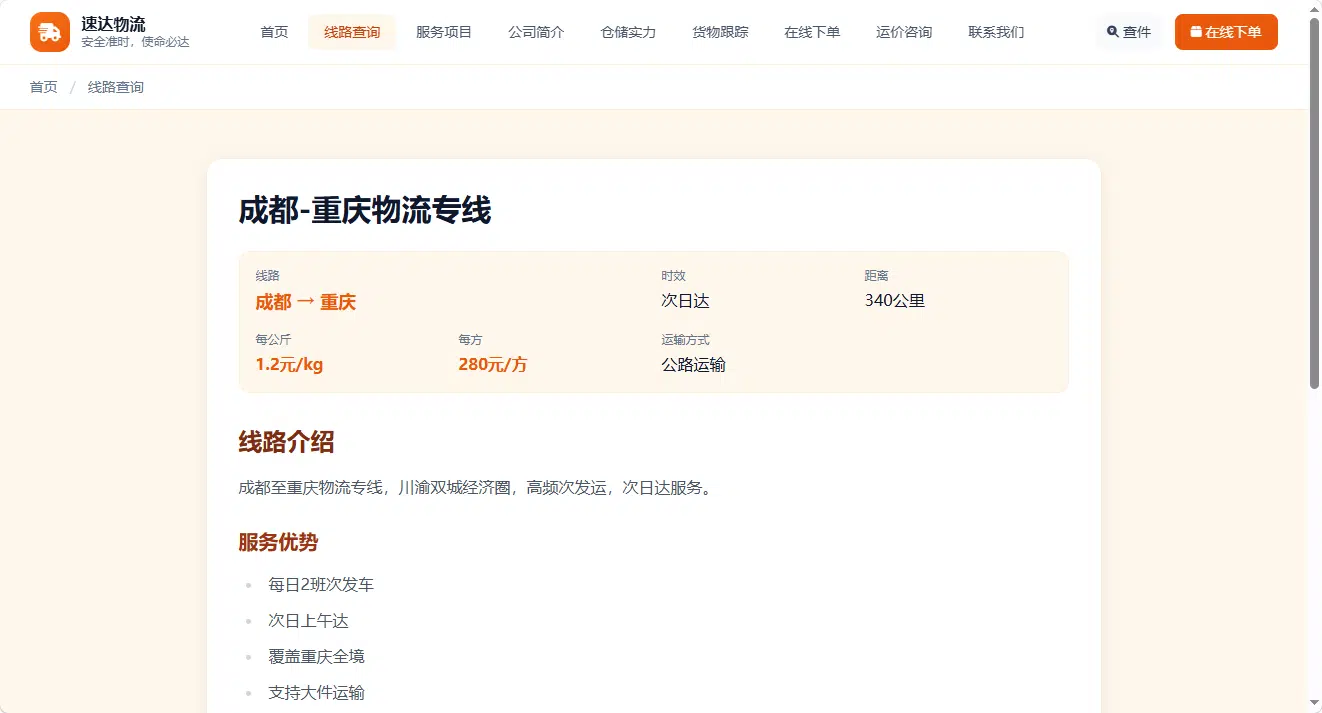Open the 首页 navigation menu item

pyautogui.click(x=274, y=32)
